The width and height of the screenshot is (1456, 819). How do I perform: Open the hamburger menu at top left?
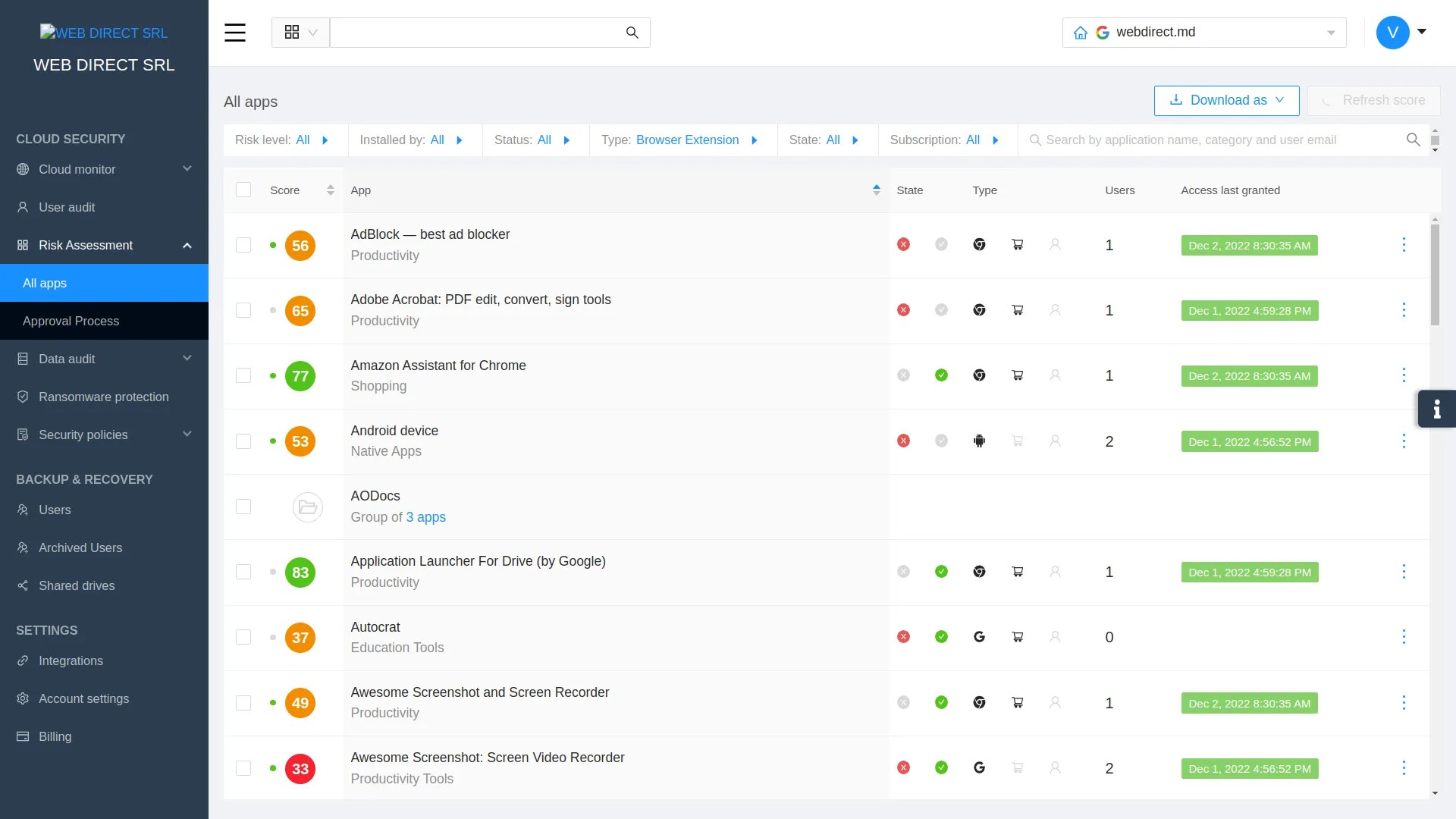(235, 33)
